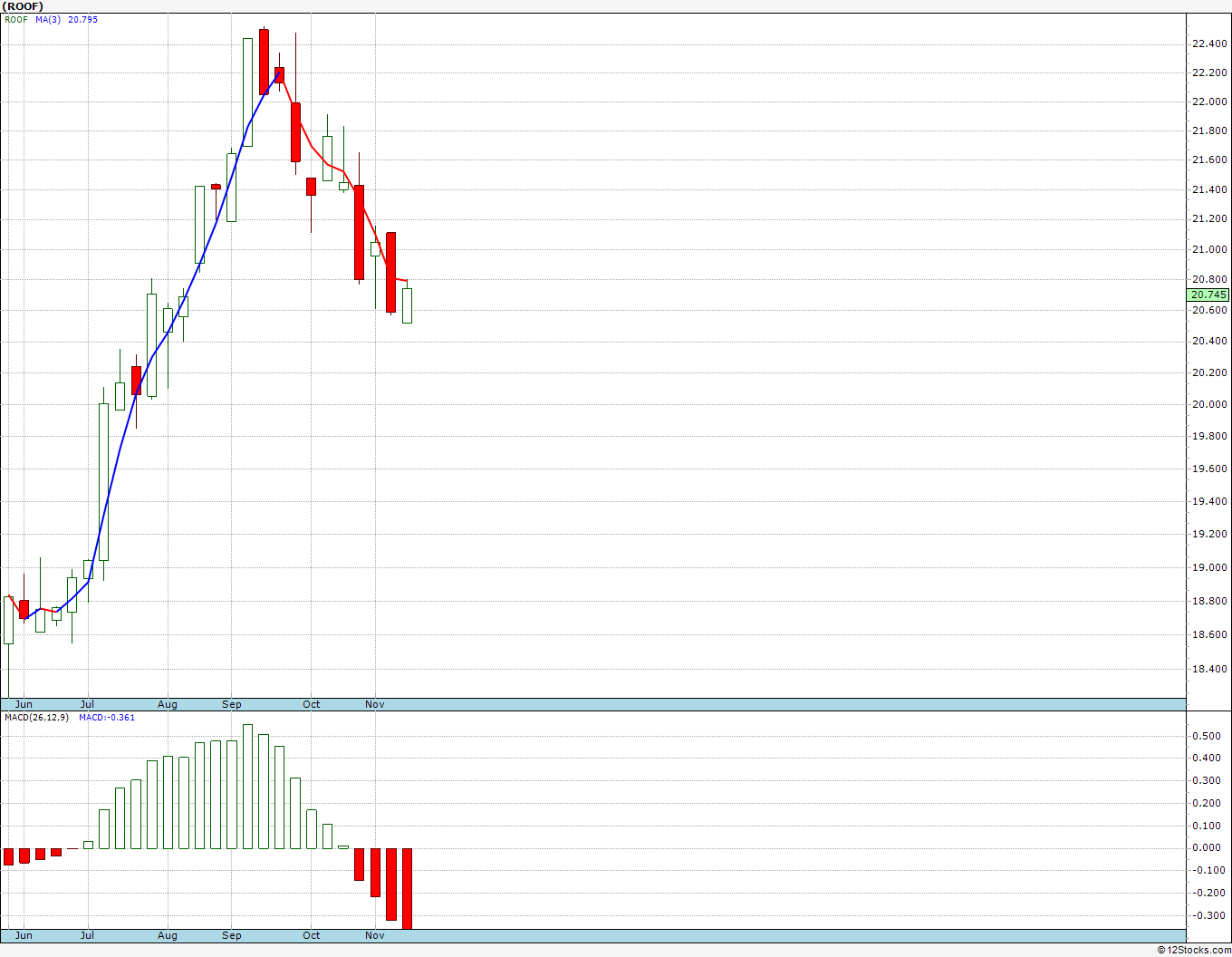Click the 20.200 price axis label
Image resolution: width=1232 pixels, height=957 pixels.
(1209, 372)
